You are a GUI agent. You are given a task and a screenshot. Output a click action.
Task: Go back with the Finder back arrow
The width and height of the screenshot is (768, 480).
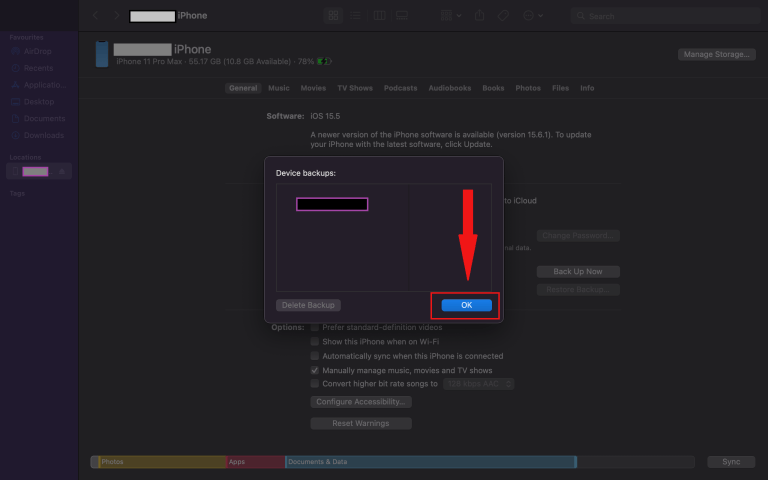[96, 16]
